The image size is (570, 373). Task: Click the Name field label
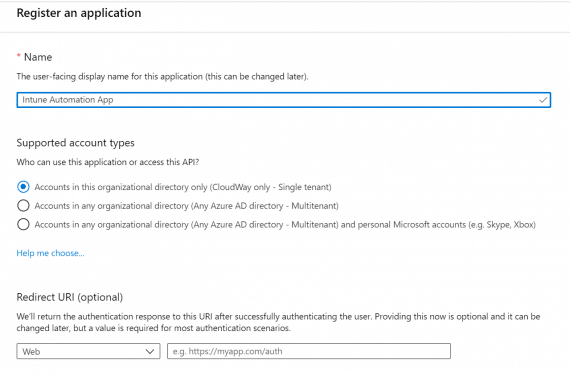[38, 57]
